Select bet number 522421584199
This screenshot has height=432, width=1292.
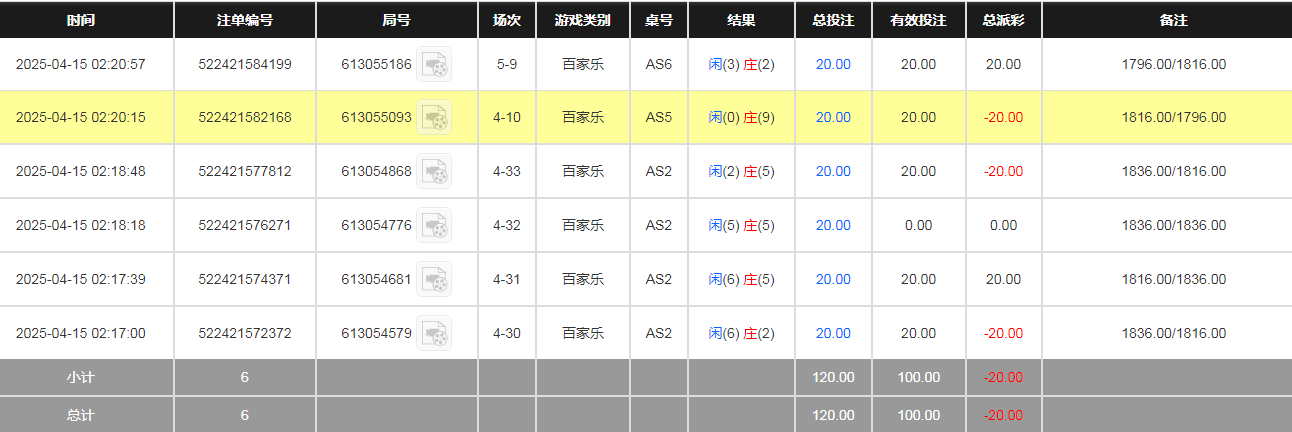[x=245, y=65]
